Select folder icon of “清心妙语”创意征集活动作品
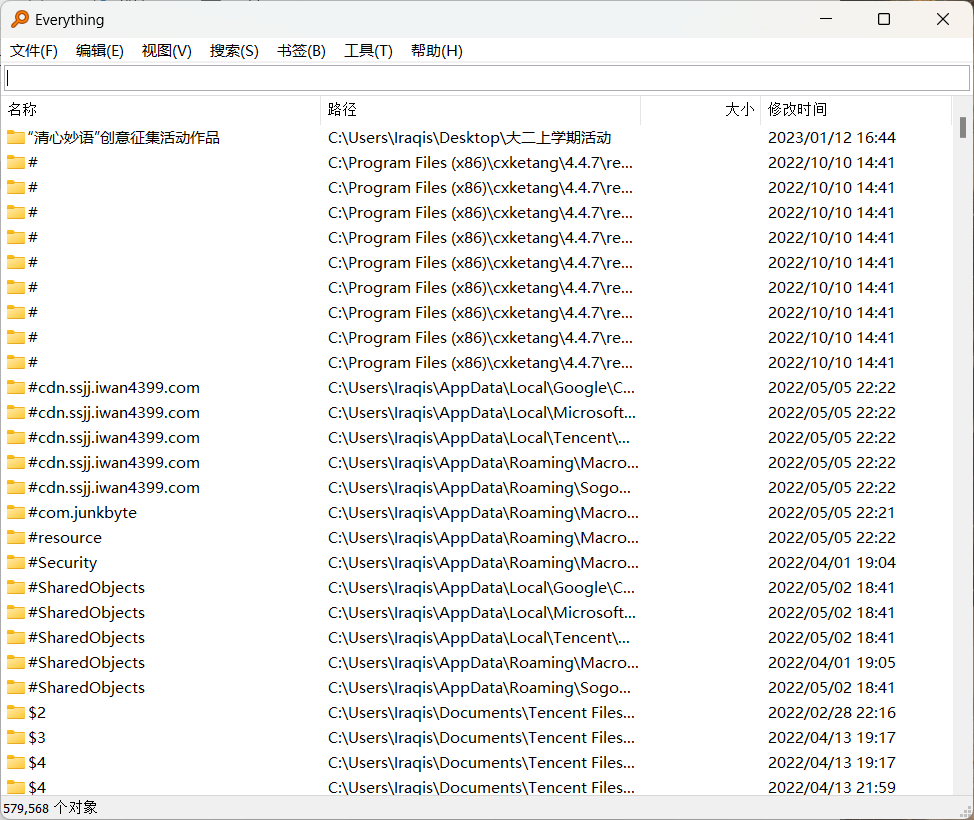 pos(16,137)
